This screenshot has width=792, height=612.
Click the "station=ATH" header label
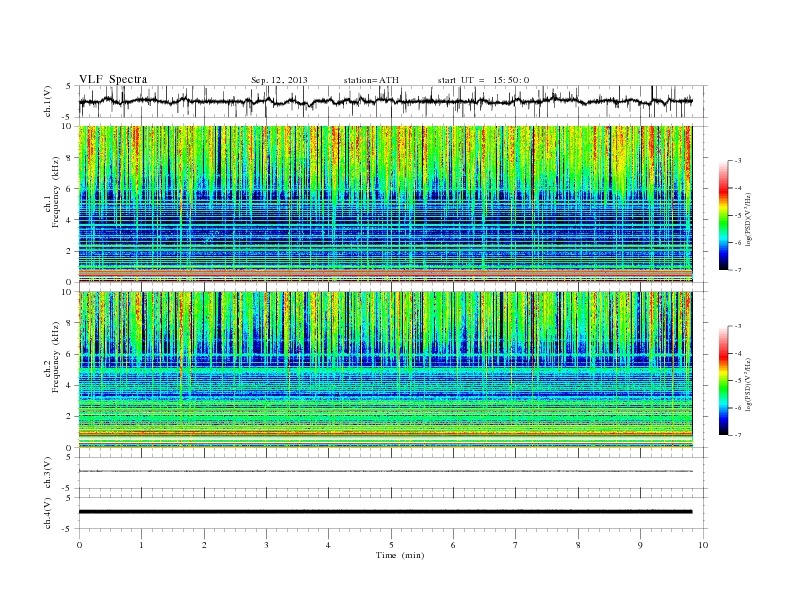371,80
